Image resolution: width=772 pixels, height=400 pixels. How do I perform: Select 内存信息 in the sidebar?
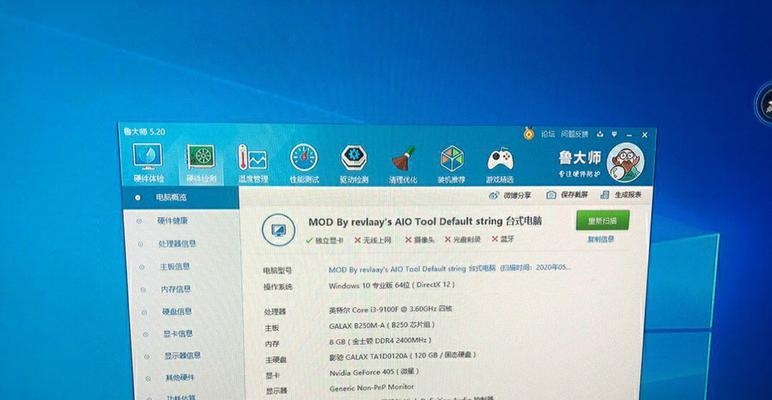175,289
